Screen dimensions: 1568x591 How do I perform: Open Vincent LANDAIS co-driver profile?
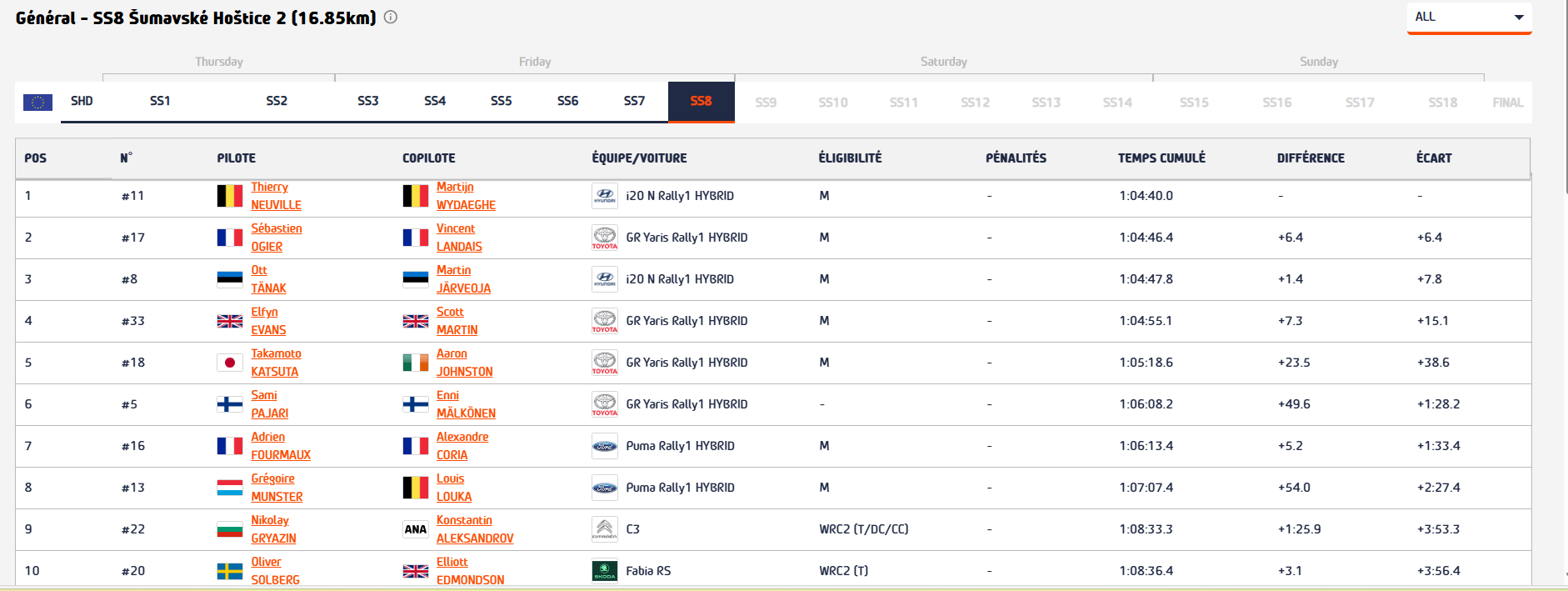(x=459, y=238)
